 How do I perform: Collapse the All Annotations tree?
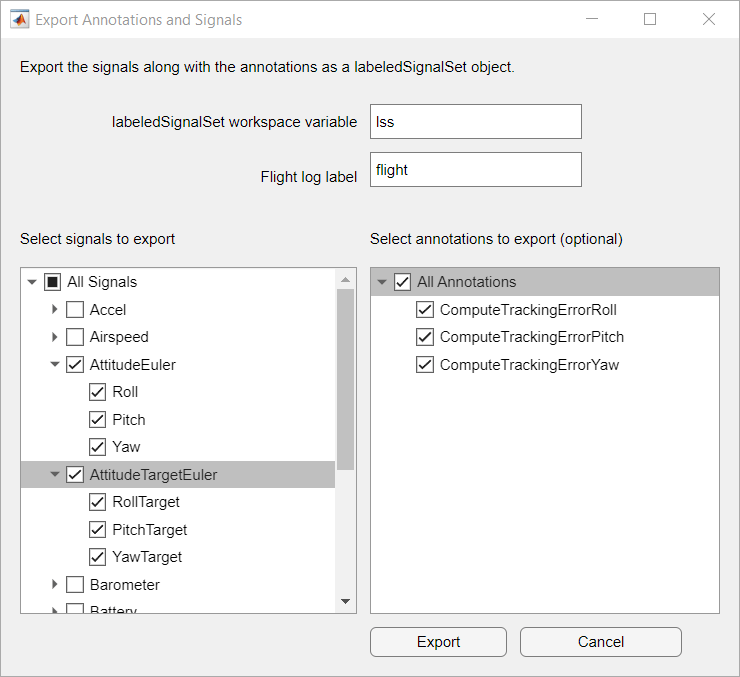click(382, 282)
